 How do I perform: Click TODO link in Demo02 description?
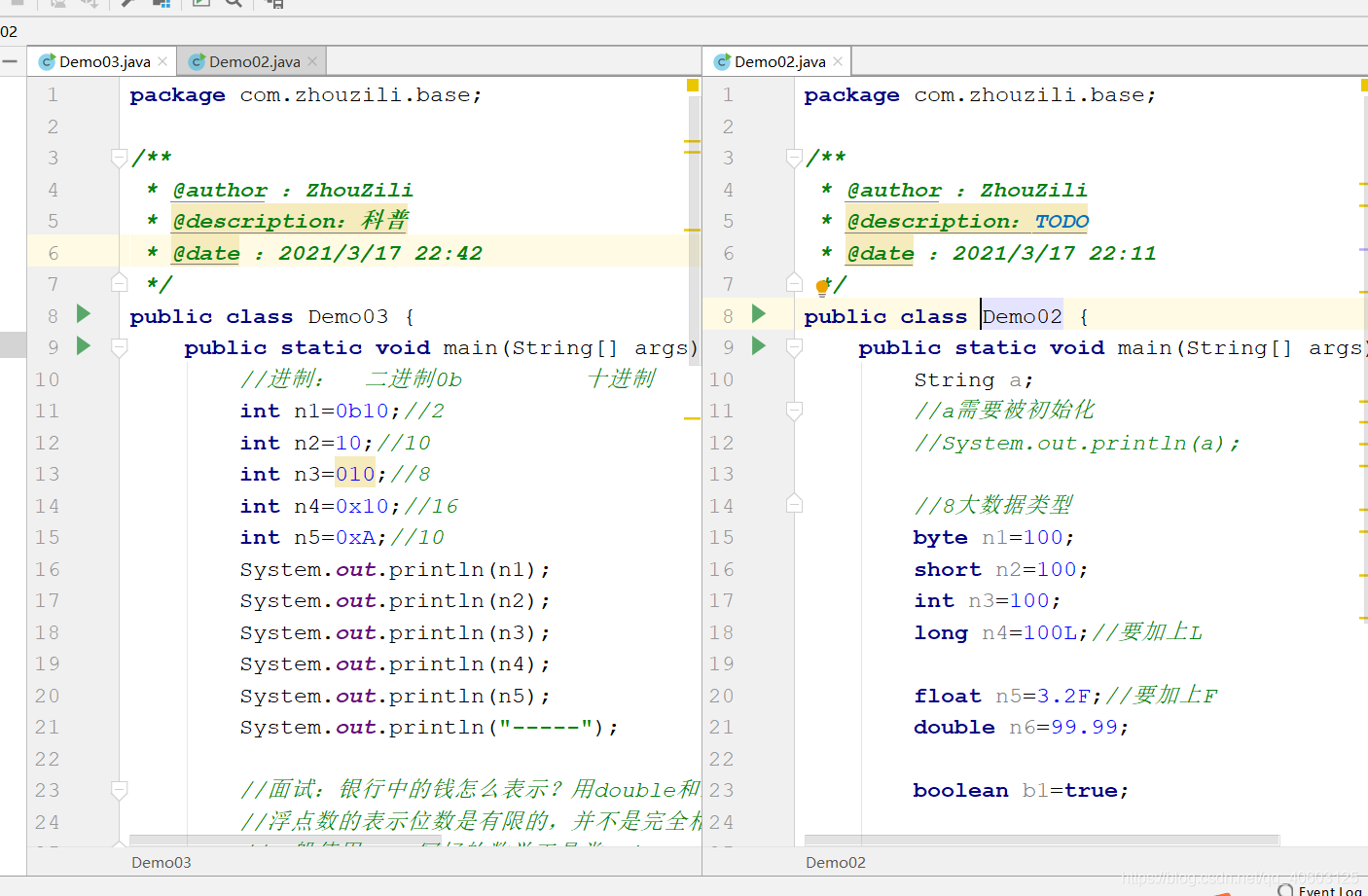point(1062,221)
